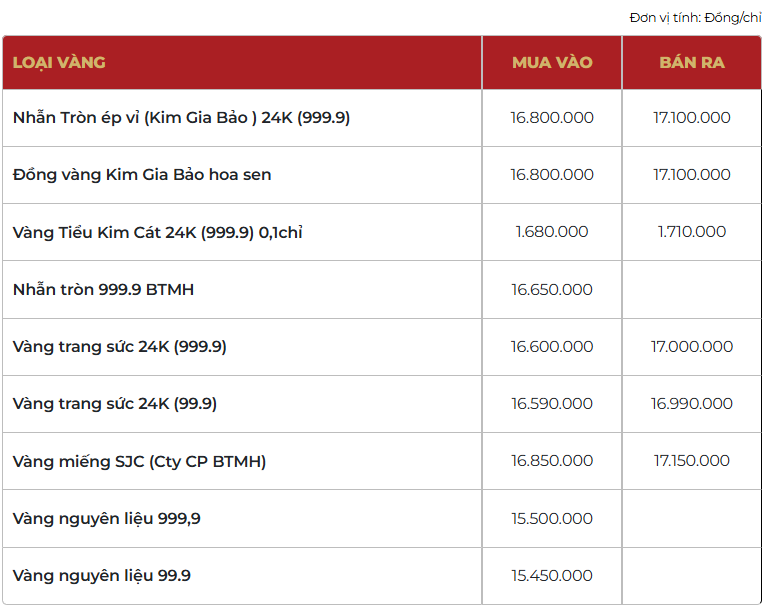
Task: Click the 1.680.000 buy price
Action: tap(552, 232)
